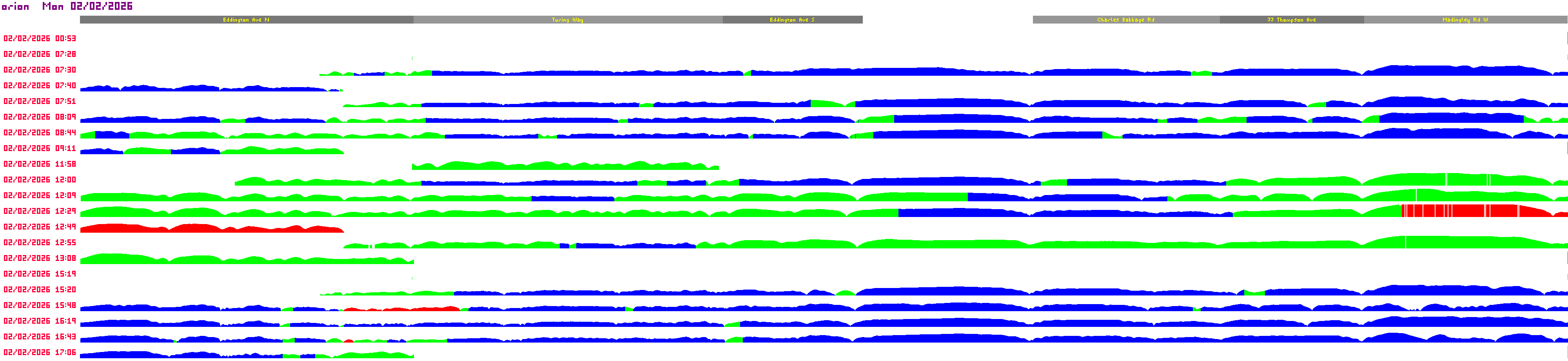Image resolution: width=1568 pixels, height=361 pixels.
Task: Click the JJ Thompson Ave header
Action: pyautogui.click(x=1291, y=20)
